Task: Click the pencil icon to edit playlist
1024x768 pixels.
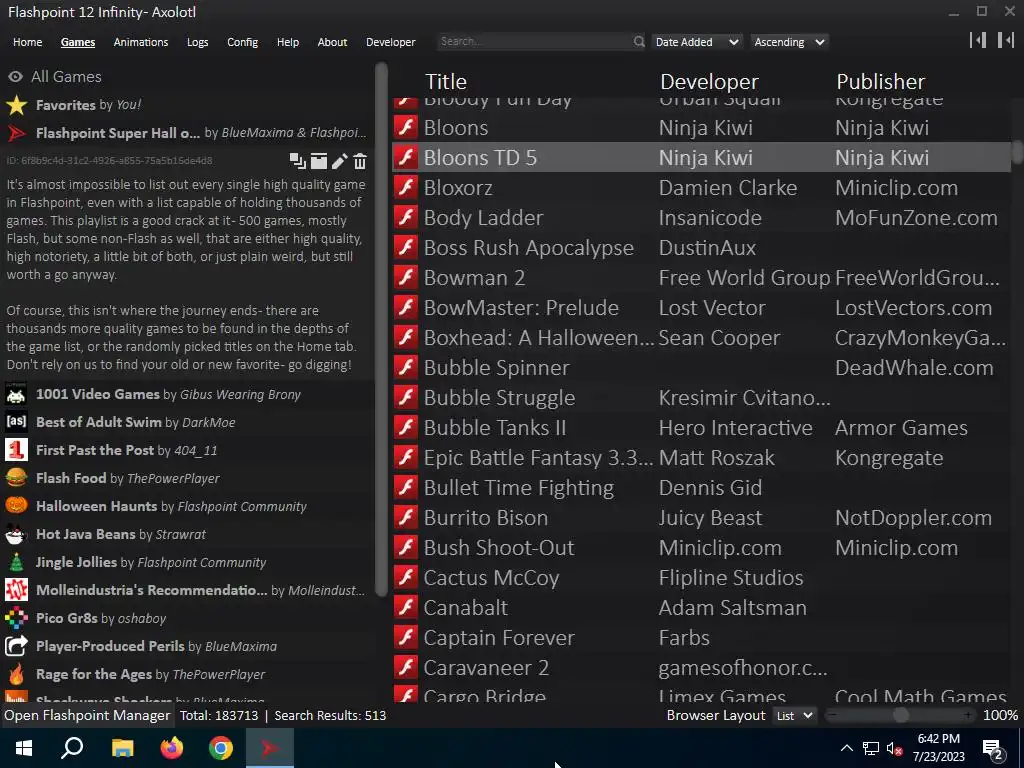Action: point(340,161)
